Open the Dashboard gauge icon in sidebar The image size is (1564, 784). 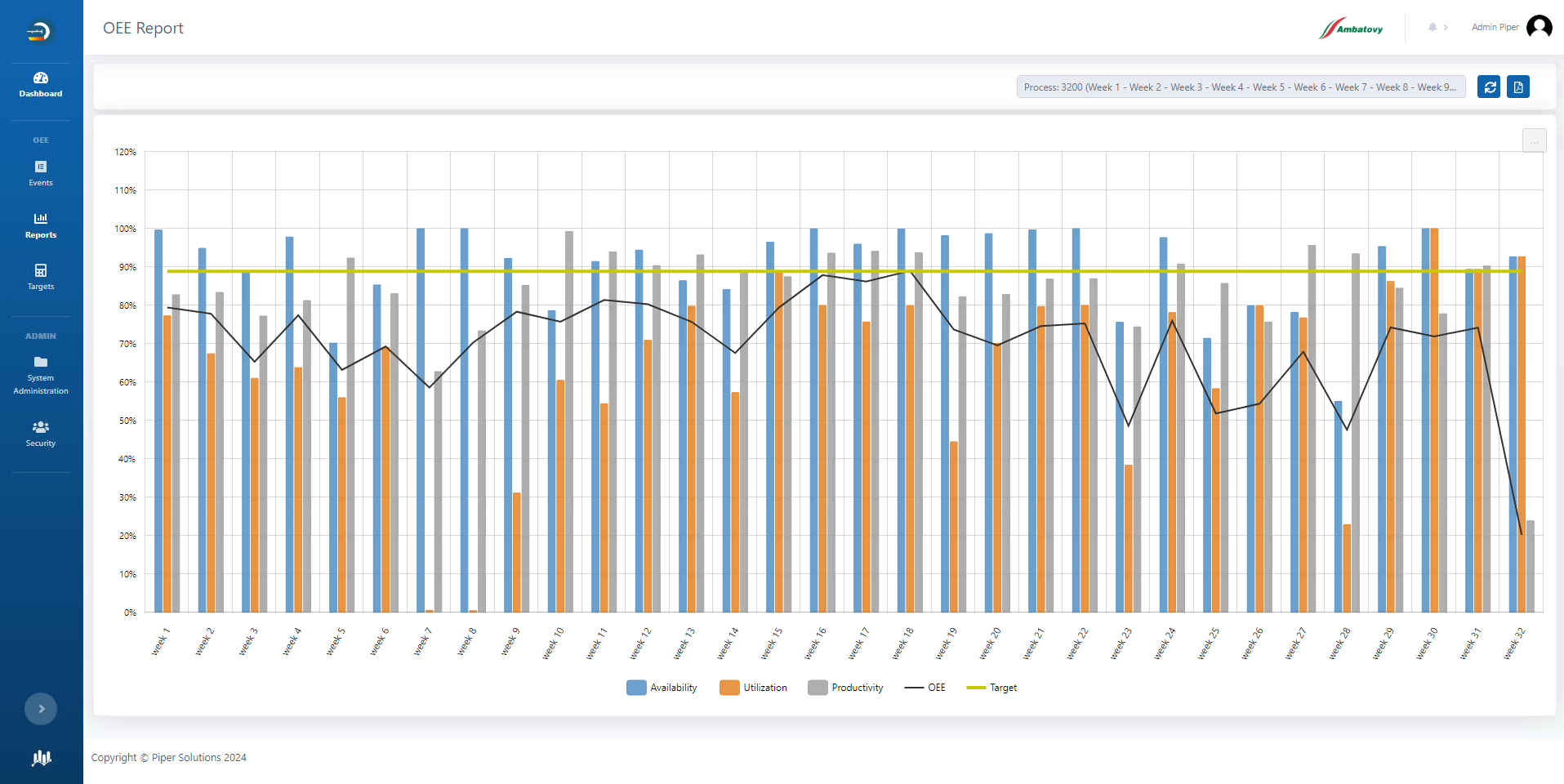point(41,78)
